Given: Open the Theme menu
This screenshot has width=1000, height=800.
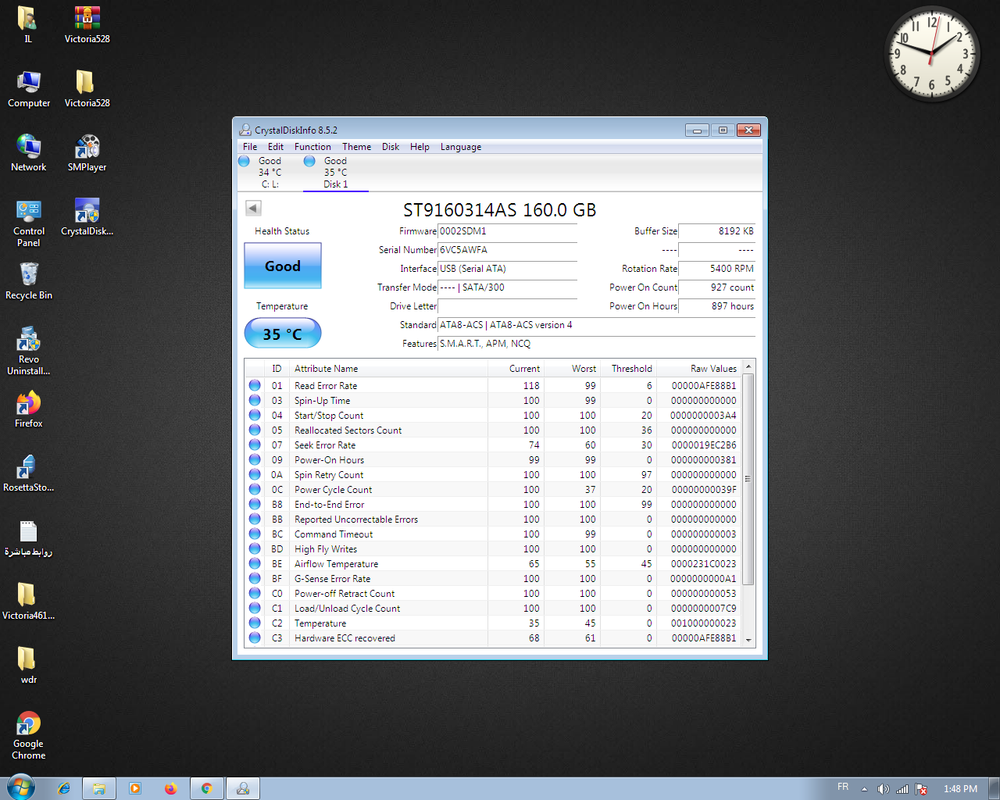Looking at the screenshot, I should 357,147.
